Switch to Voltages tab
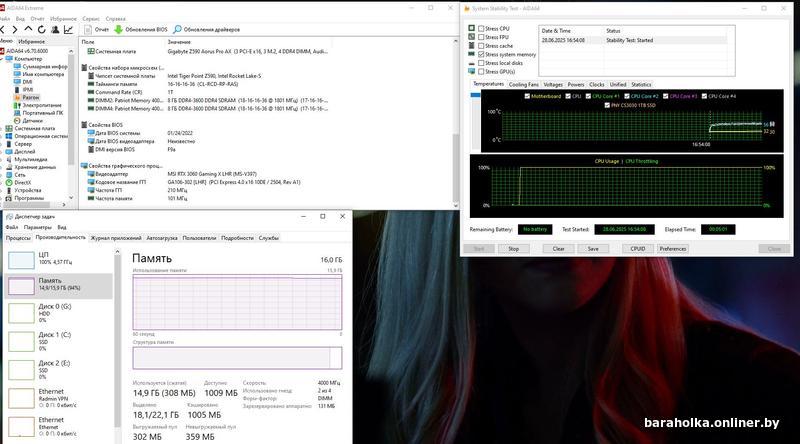Viewport: 800px width, 444px height. click(553, 84)
